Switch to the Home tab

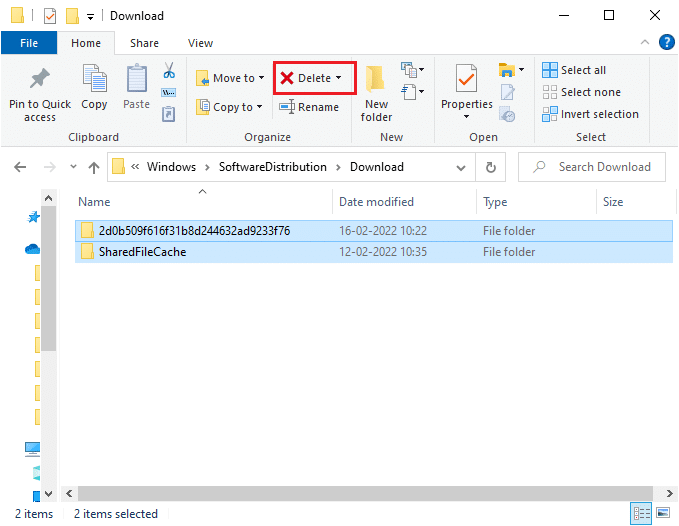coord(86,43)
